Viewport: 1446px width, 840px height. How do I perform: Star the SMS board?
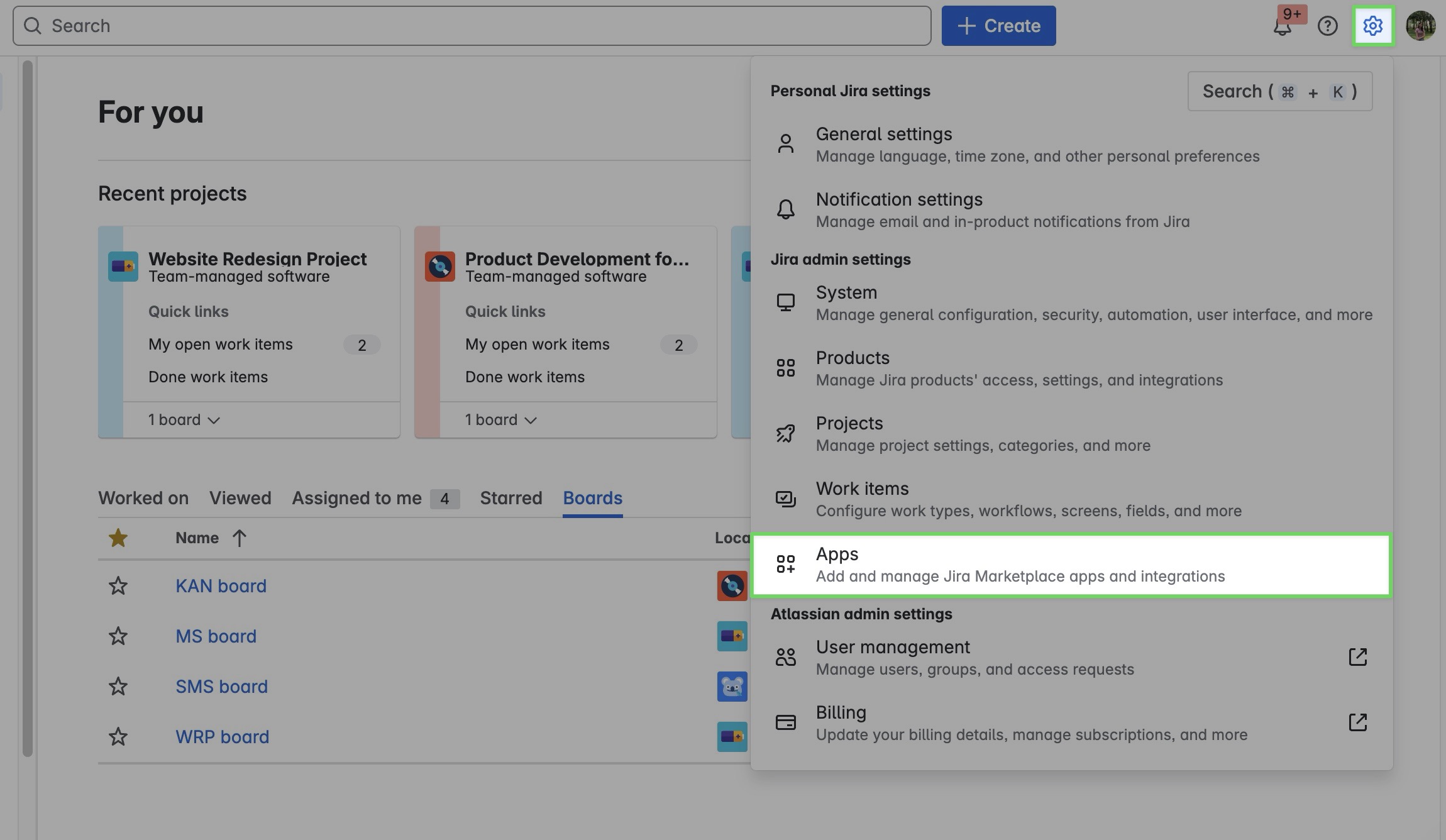(118, 687)
